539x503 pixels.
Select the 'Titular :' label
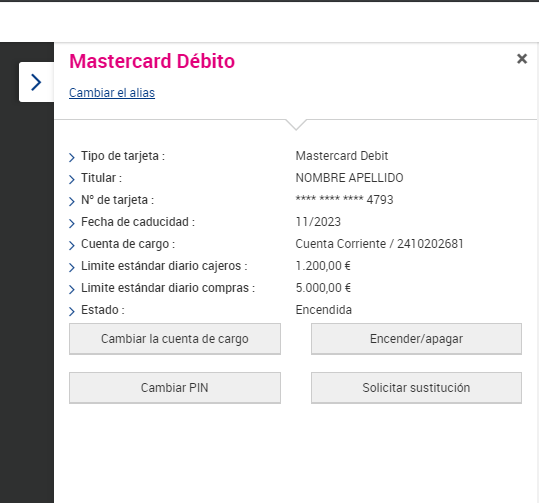tap(101, 178)
